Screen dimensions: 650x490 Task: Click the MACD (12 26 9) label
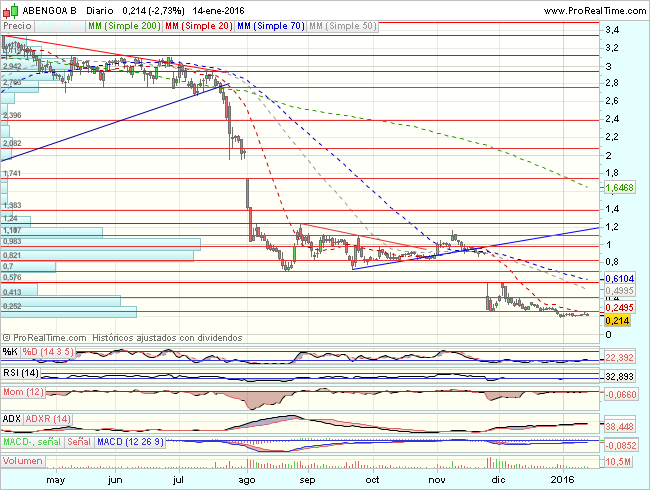(130, 442)
